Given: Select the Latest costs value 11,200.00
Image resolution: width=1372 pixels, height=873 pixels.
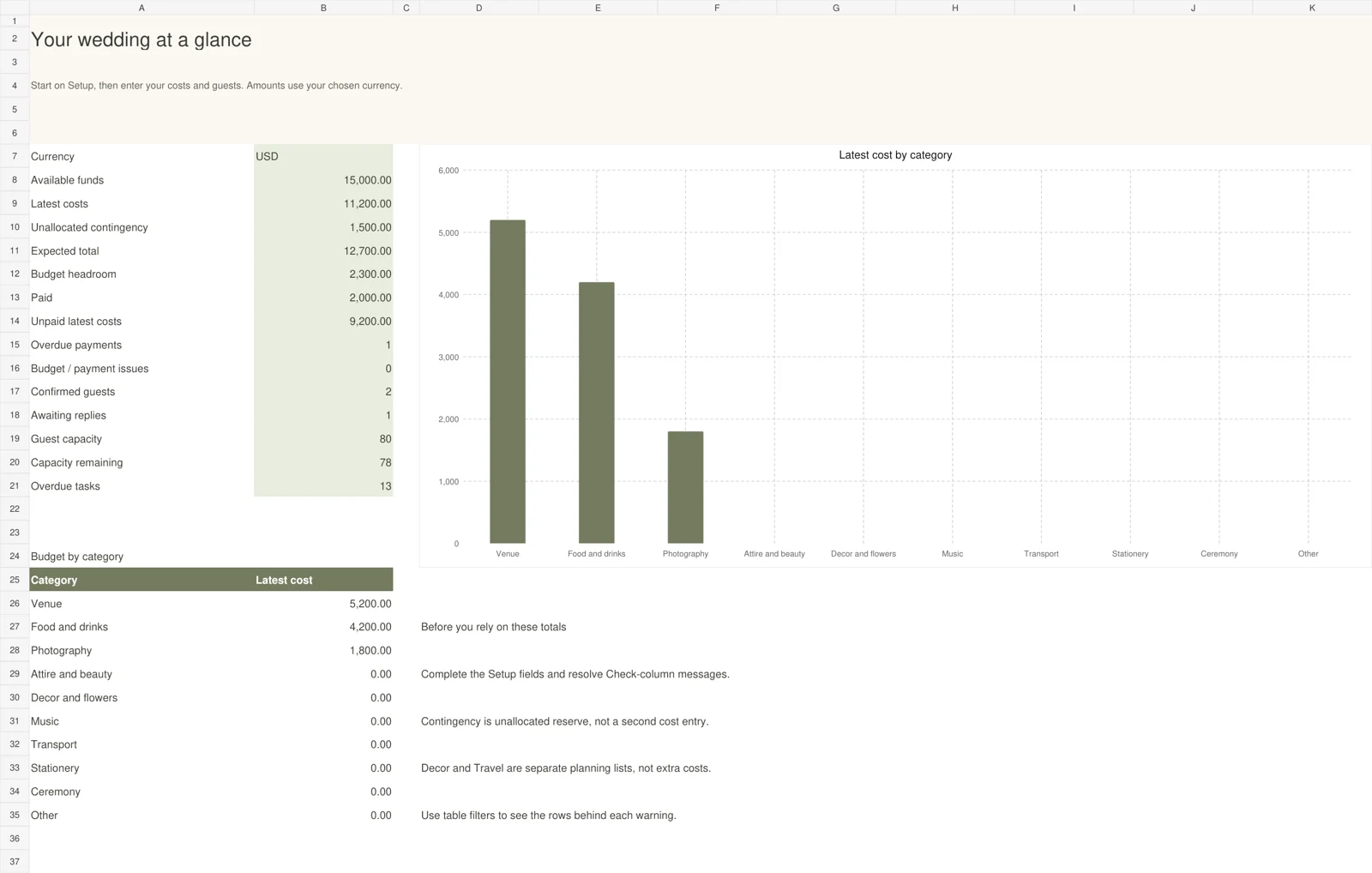Looking at the screenshot, I should pos(323,203).
